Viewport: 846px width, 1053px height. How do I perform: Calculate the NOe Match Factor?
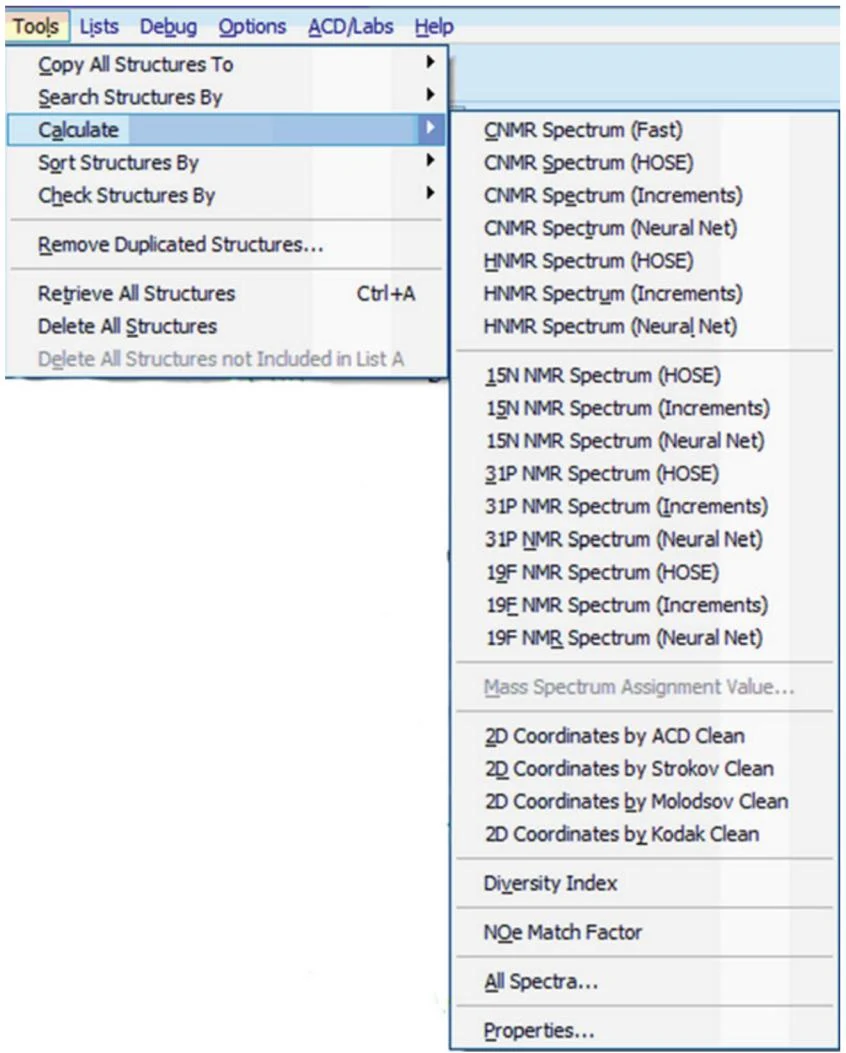(645, 932)
